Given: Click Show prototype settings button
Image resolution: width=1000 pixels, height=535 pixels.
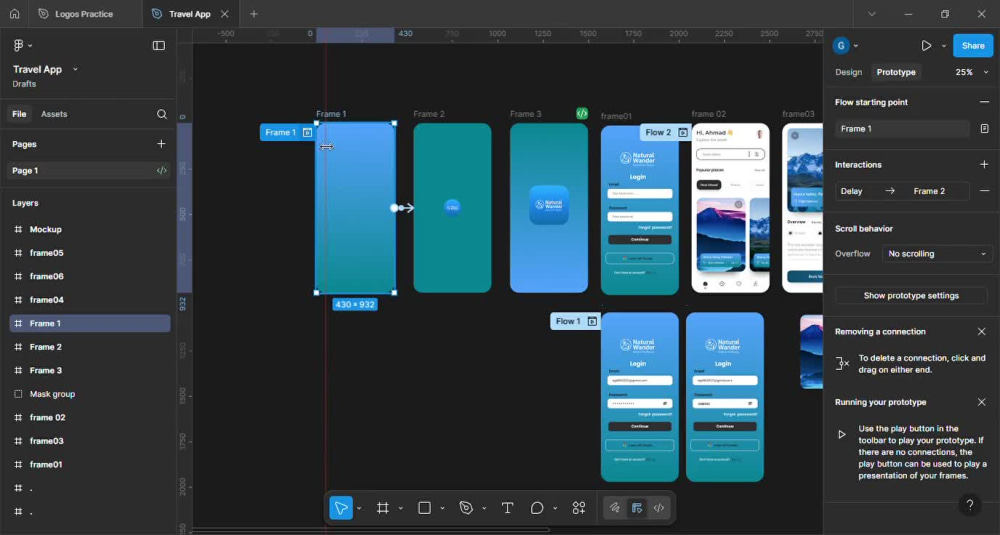Looking at the screenshot, I should click(911, 296).
